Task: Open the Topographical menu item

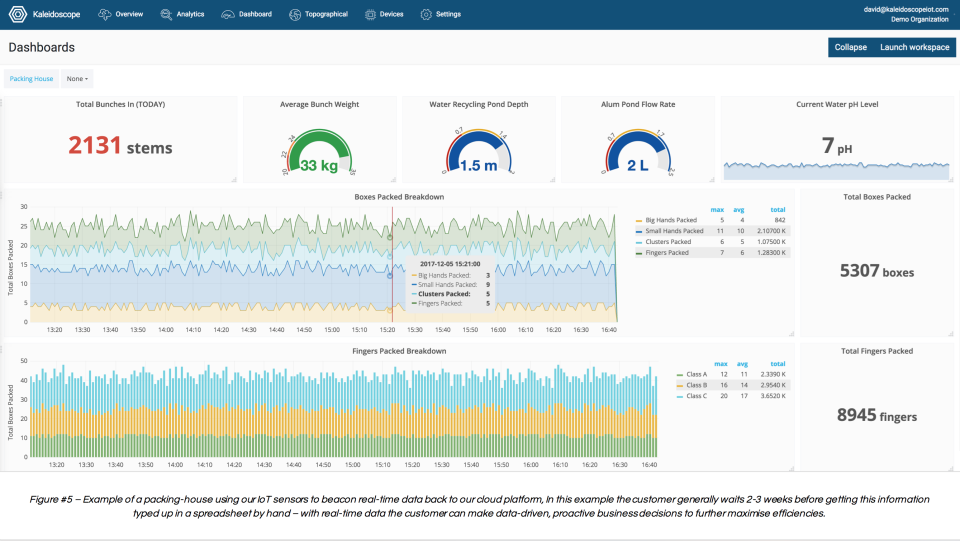Action: [326, 14]
